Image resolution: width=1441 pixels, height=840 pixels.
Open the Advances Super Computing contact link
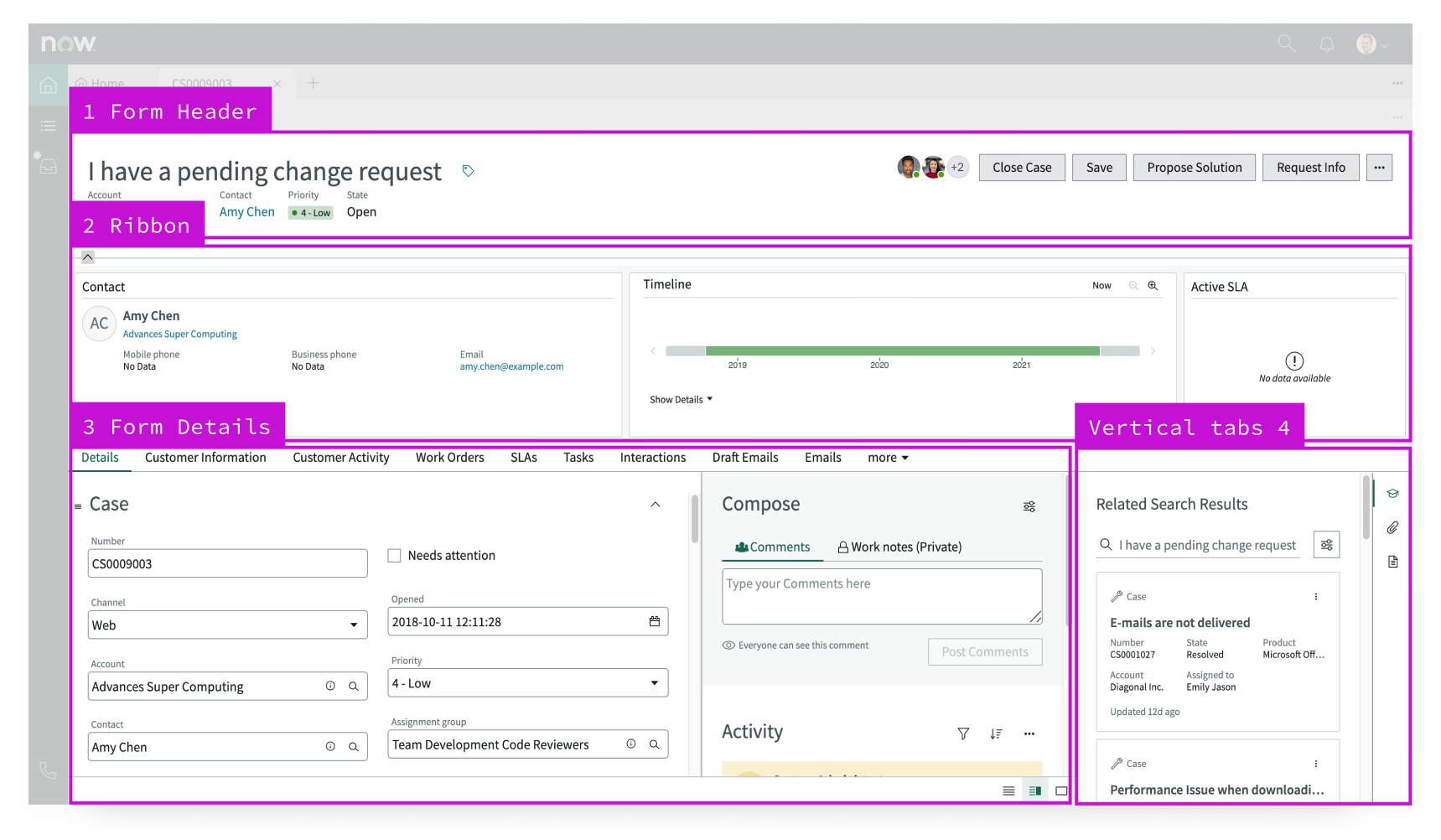179,334
